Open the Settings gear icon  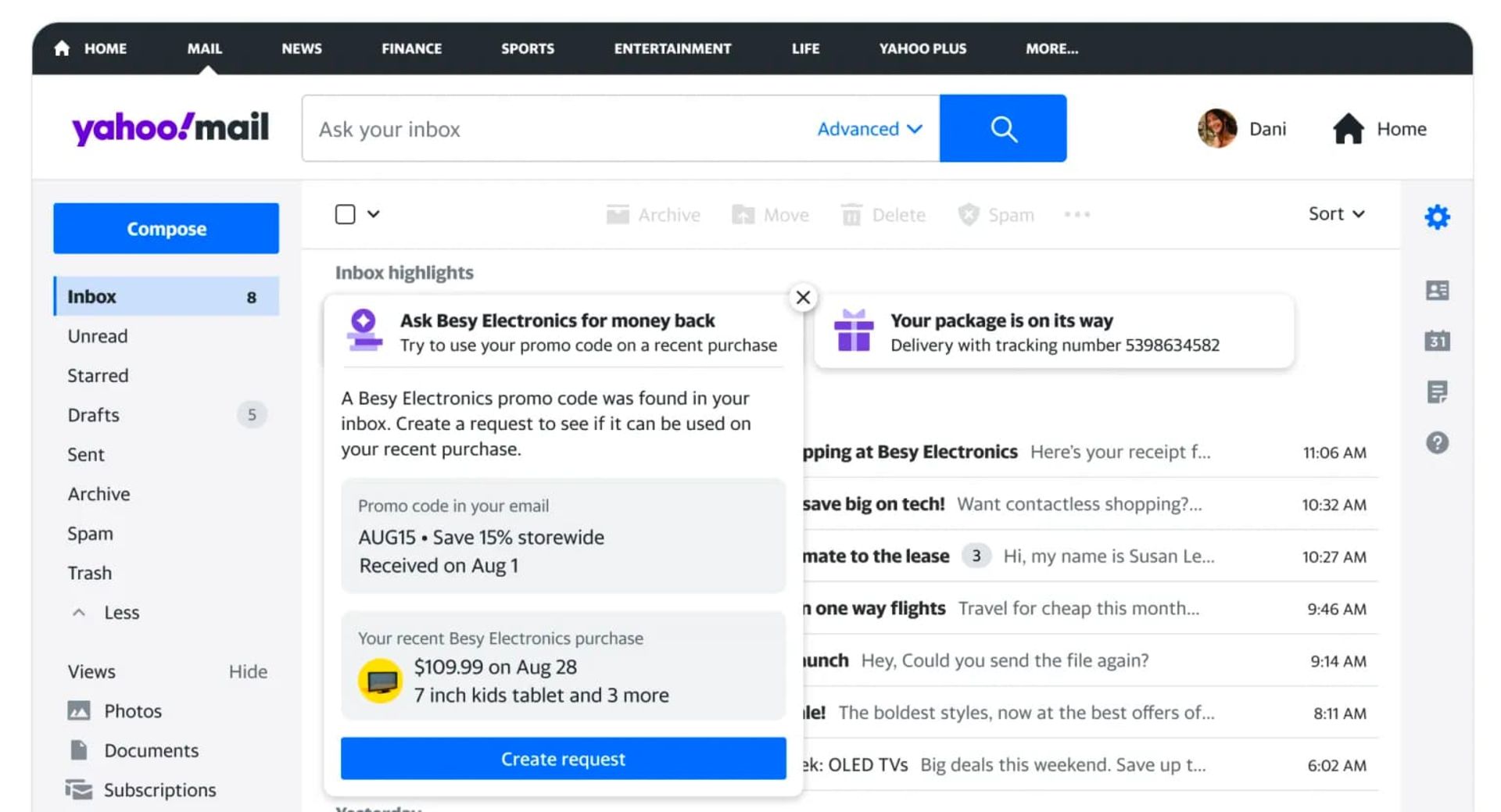click(x=1438, y=216)
